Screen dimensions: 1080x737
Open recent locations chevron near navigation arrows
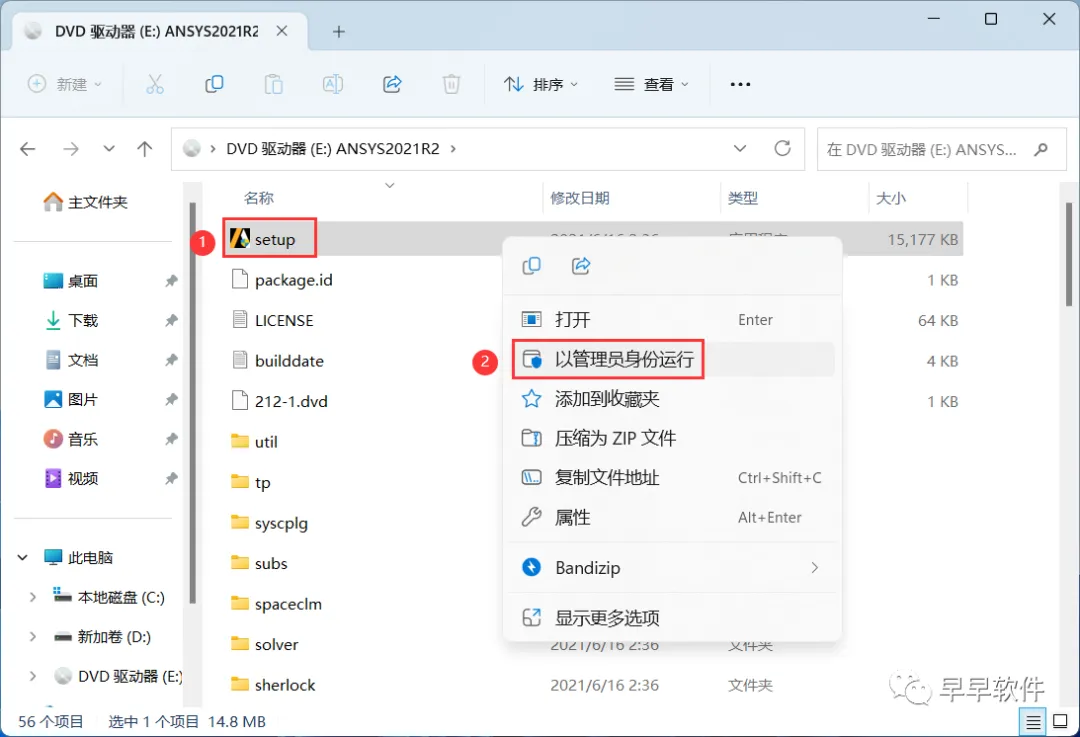point(109,149)
